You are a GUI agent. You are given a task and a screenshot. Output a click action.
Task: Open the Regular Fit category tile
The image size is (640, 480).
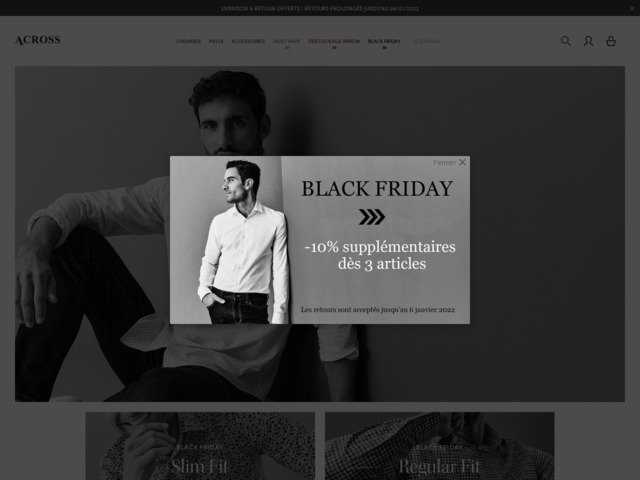pyautogui.click(x=440, y=446)
